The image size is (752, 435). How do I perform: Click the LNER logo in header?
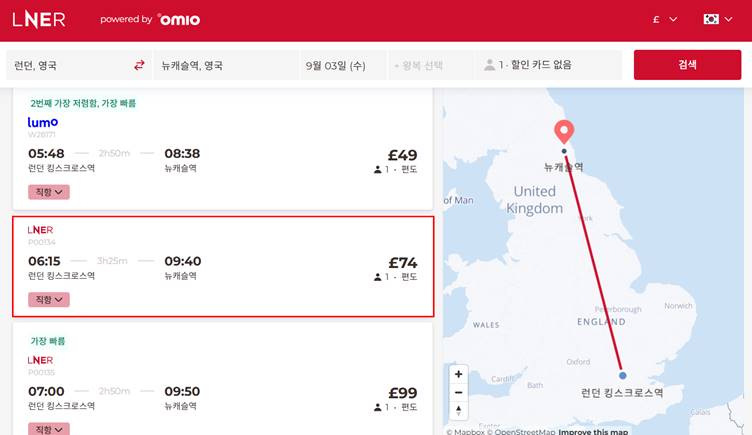coord(39,20)
